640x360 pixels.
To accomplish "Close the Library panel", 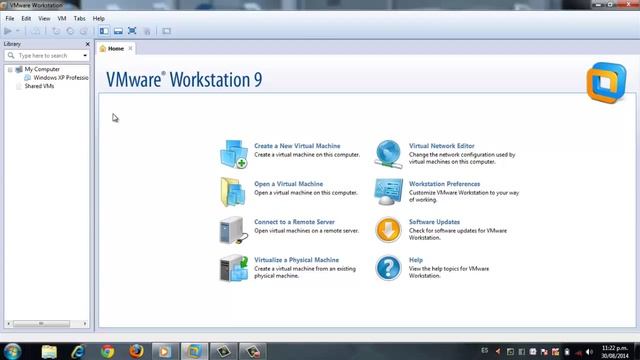I will tap(87, 44).
